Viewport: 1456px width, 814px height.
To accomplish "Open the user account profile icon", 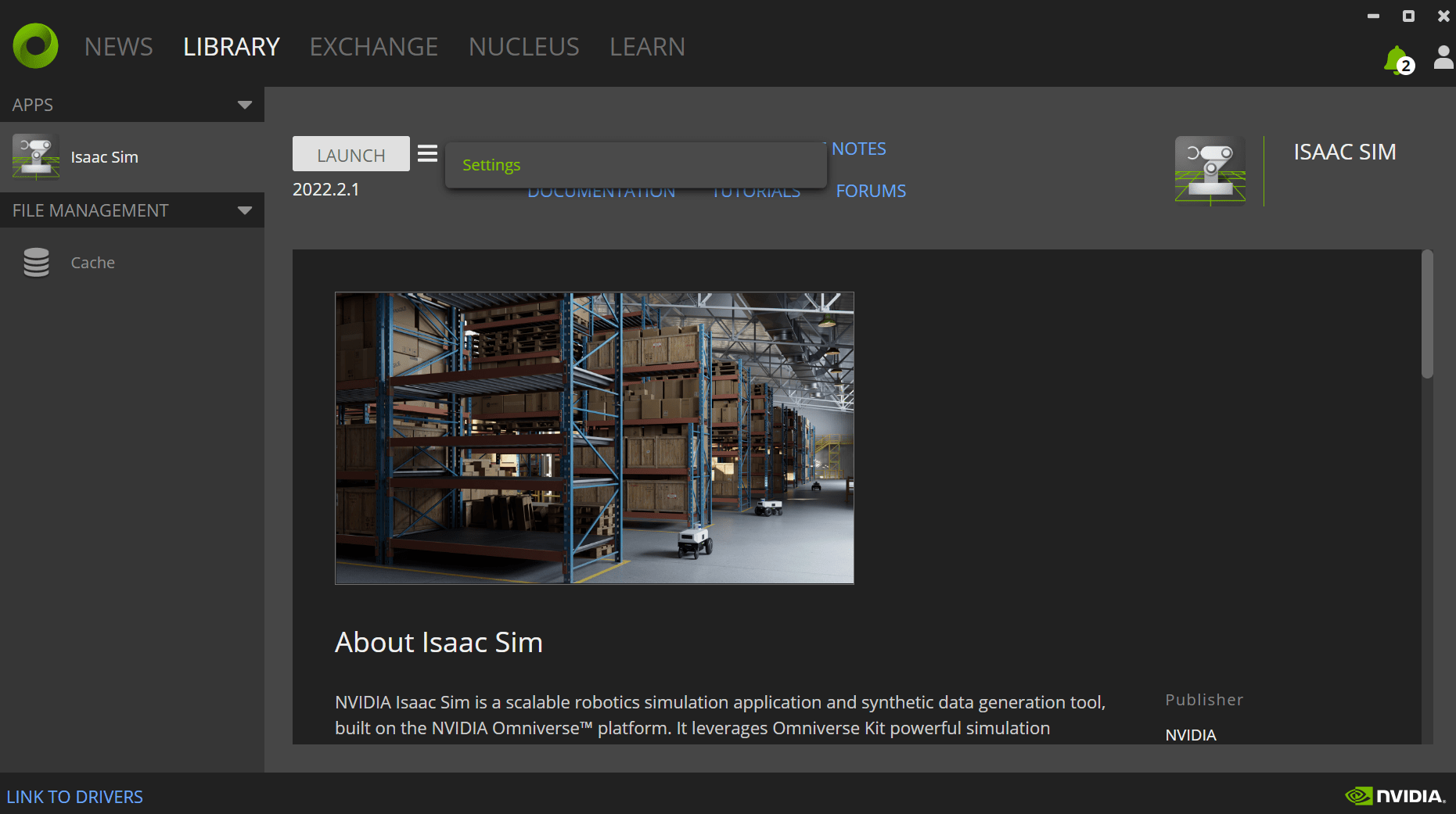I will click(x=1443, y=57).
